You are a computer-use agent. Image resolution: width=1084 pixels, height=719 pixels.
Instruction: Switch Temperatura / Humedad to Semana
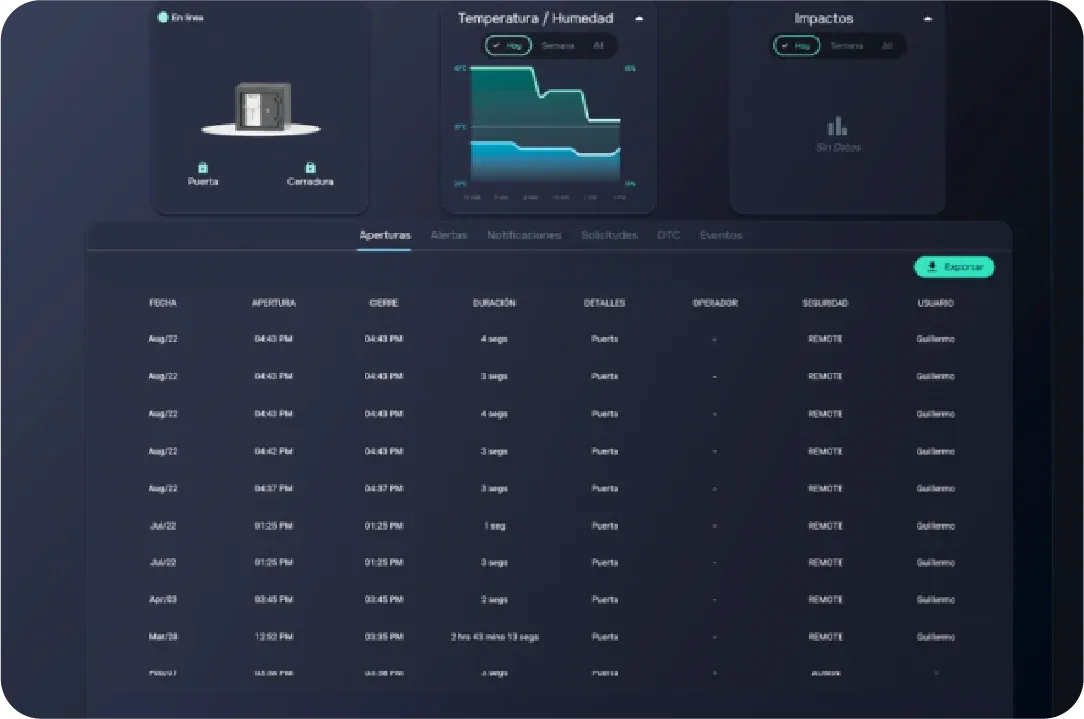558,46
